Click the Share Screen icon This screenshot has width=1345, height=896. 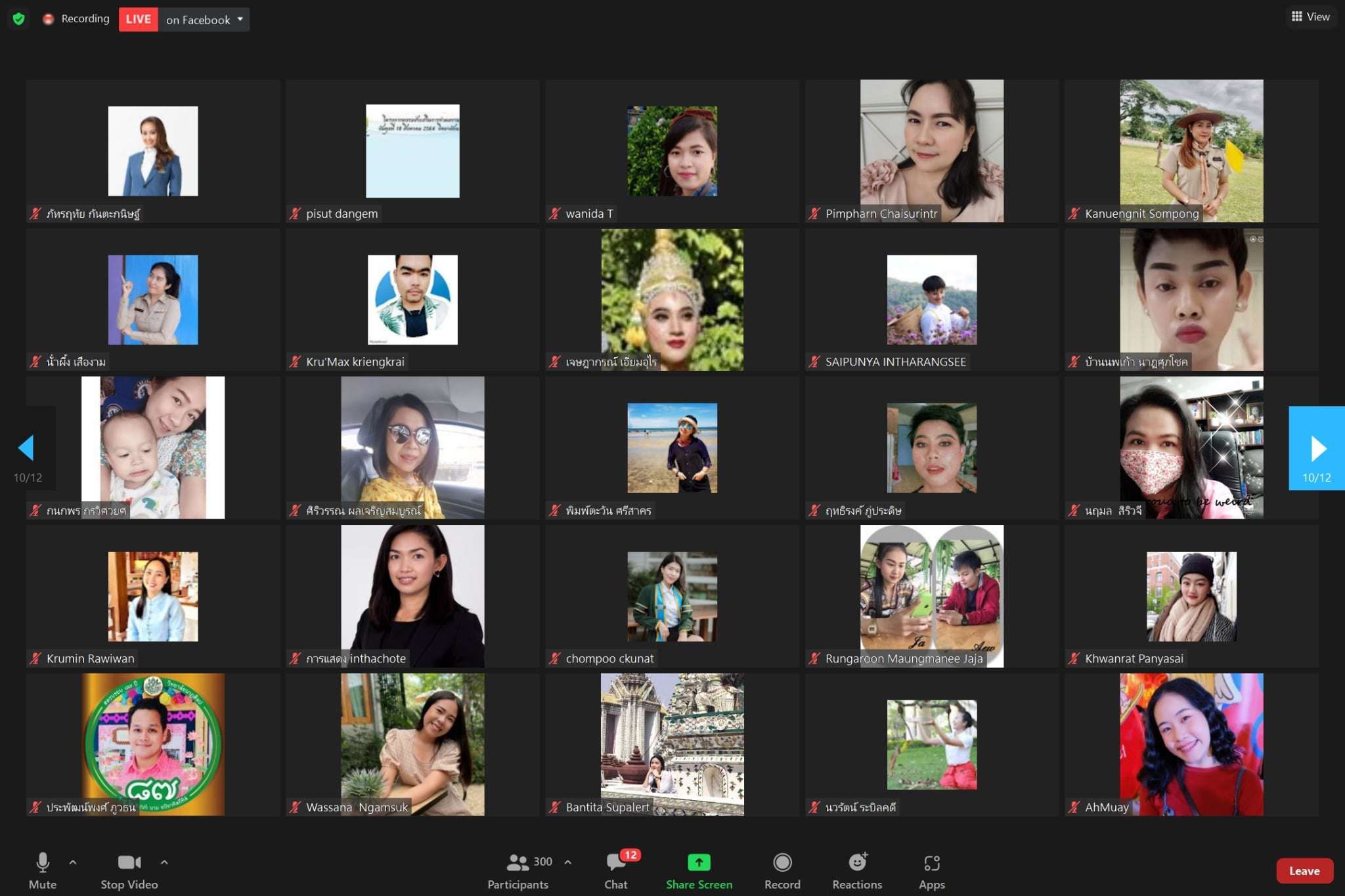699,863
